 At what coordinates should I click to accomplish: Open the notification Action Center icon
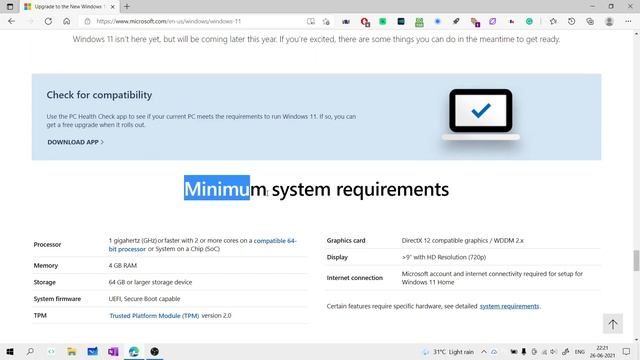pyautogui.click(x=627, y=351)
